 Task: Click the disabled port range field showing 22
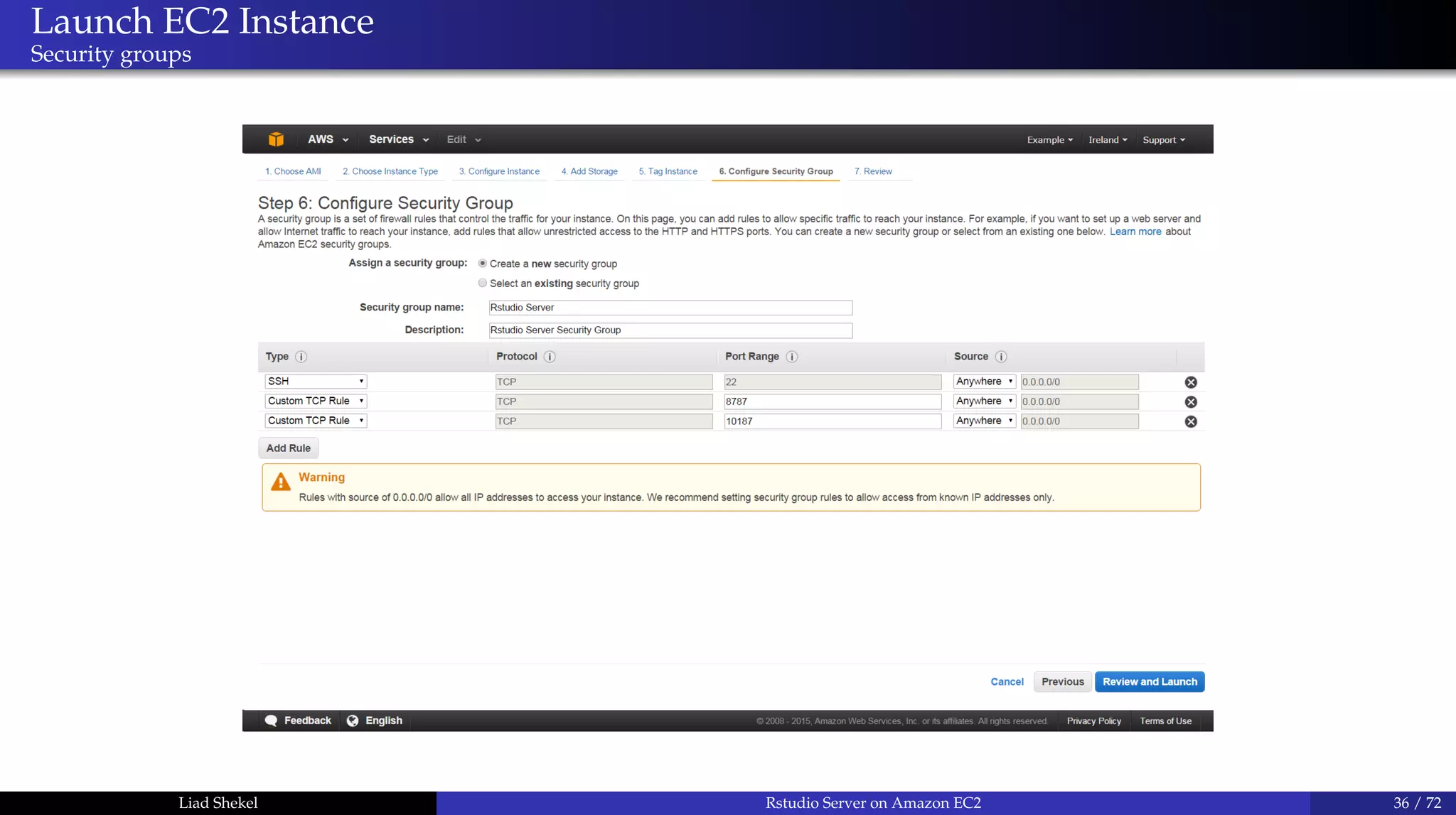[833, 382]
